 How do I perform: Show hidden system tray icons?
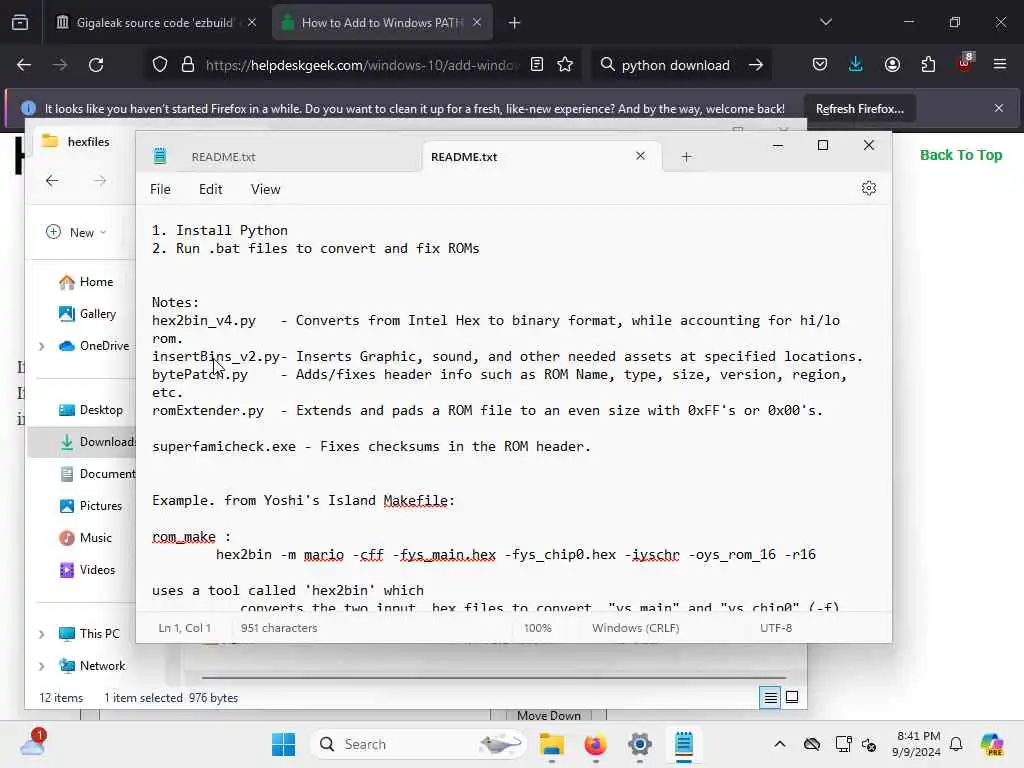tap(780, 744)
